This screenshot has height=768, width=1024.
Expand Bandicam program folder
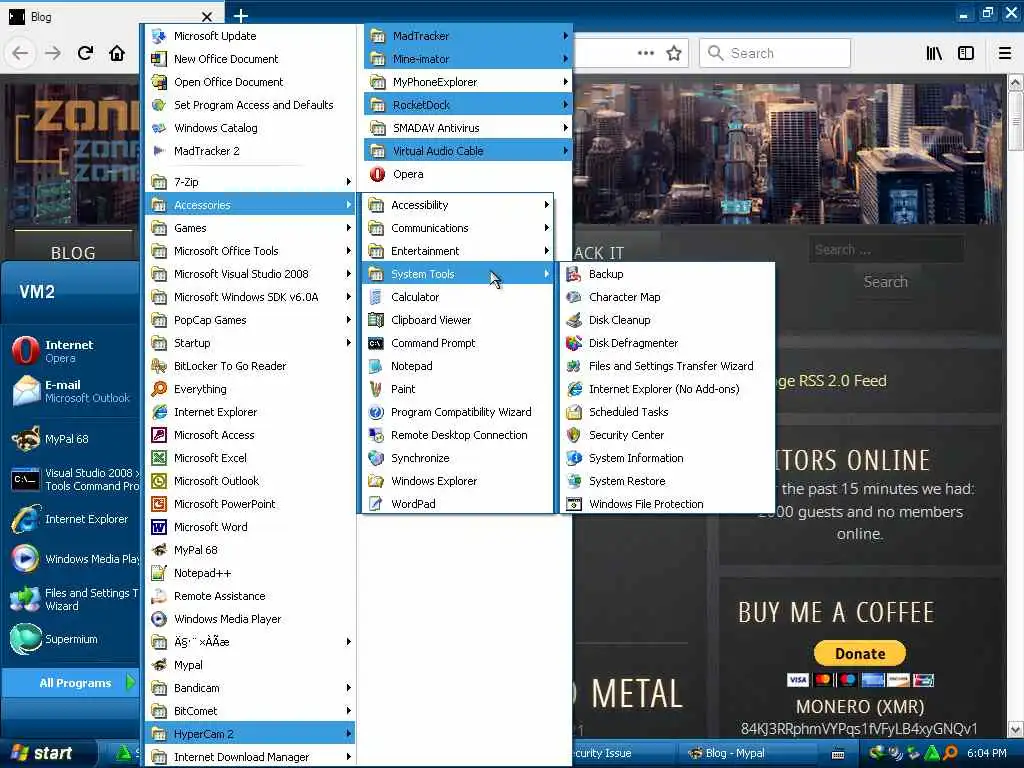[251, 688]
